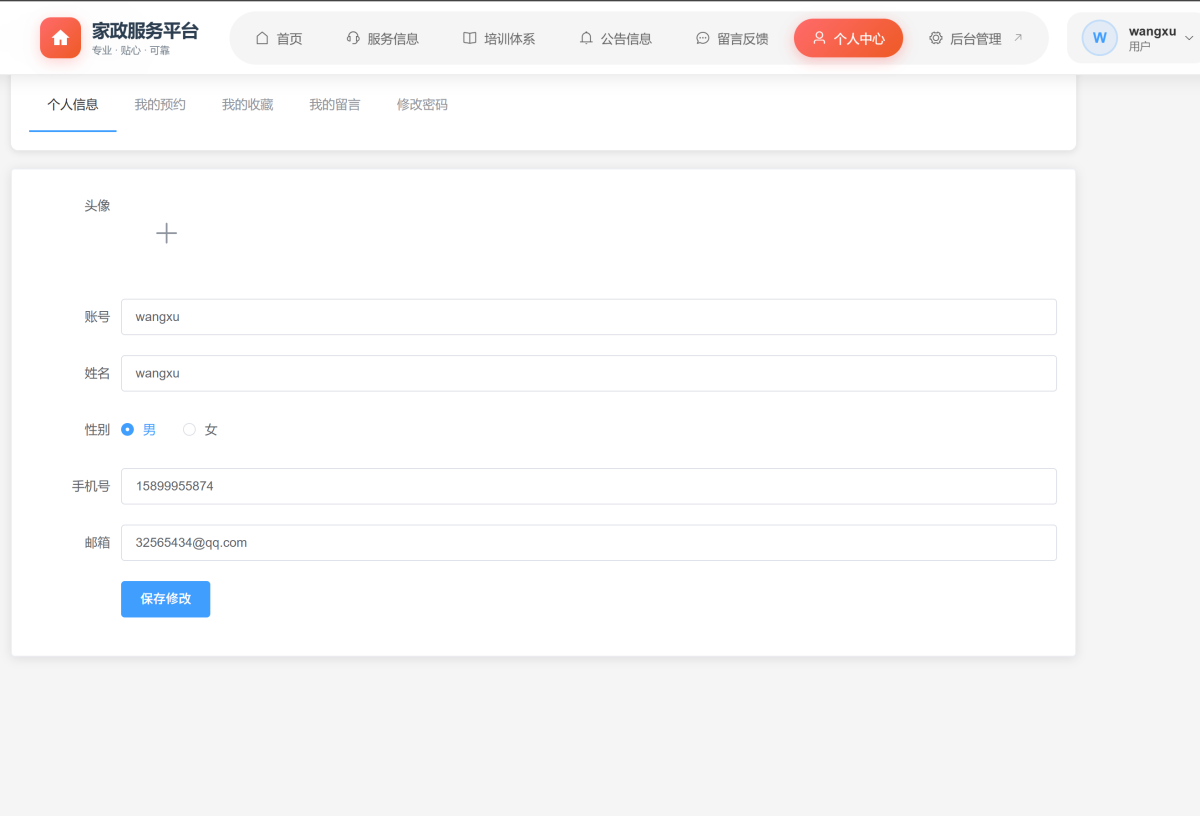Select the 女 gender radio button
1200x816 pixels.
pyautogui.click(x=190, y=429)
